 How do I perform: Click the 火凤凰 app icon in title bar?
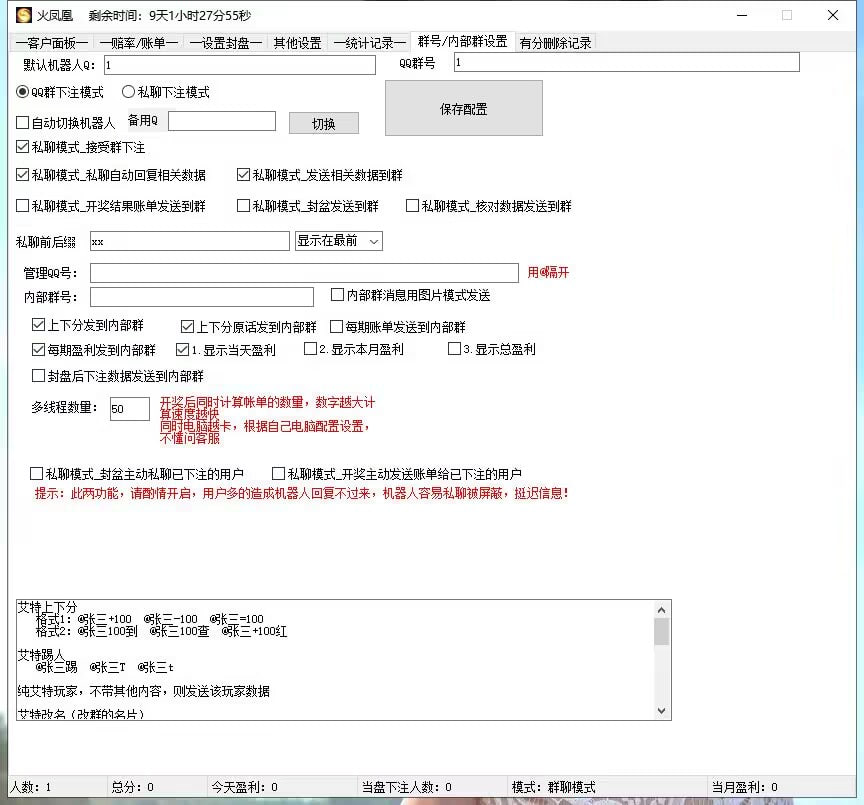pyautogui.click(x=23, y=15)
